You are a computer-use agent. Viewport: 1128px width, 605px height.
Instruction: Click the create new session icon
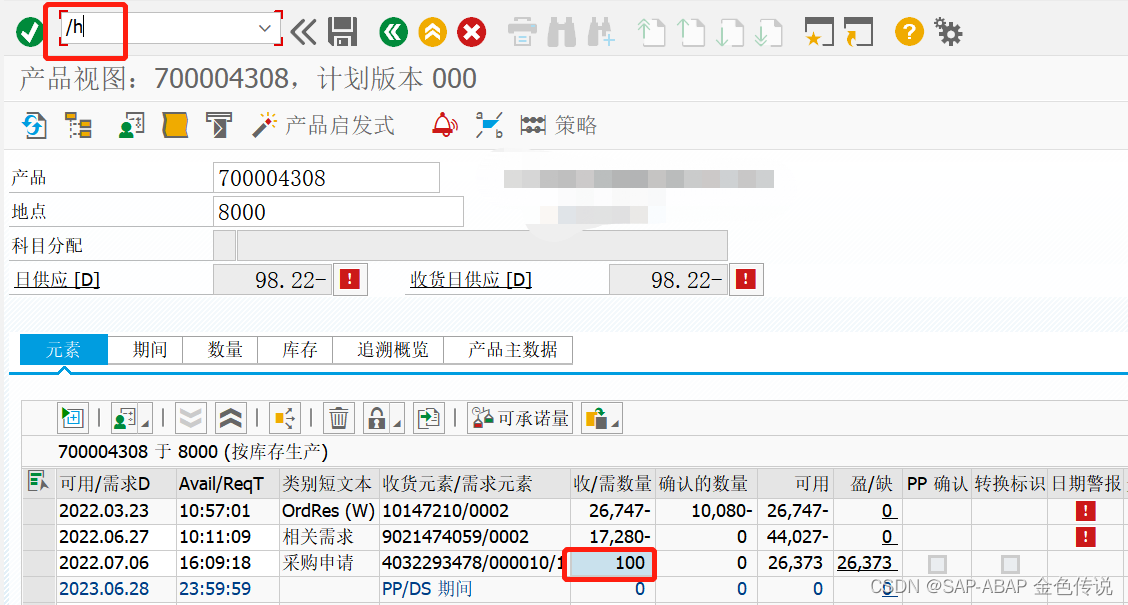pos(819,32)
